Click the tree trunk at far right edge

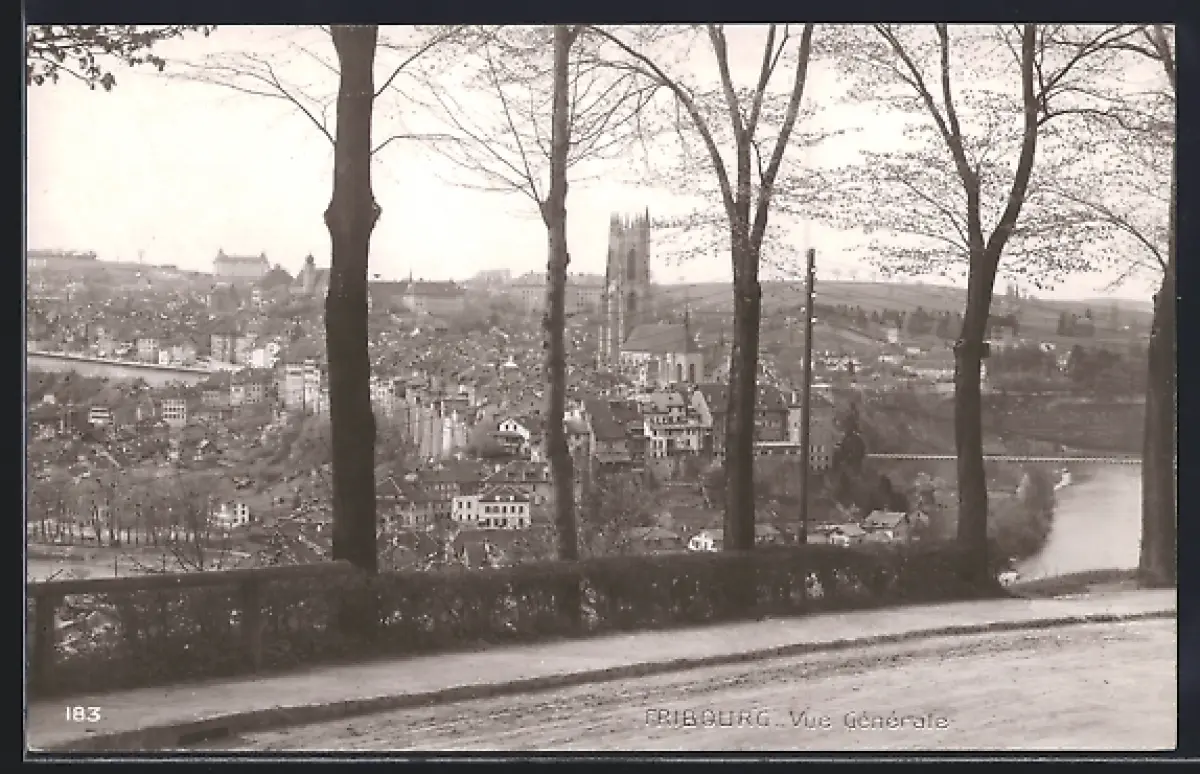1159,430
